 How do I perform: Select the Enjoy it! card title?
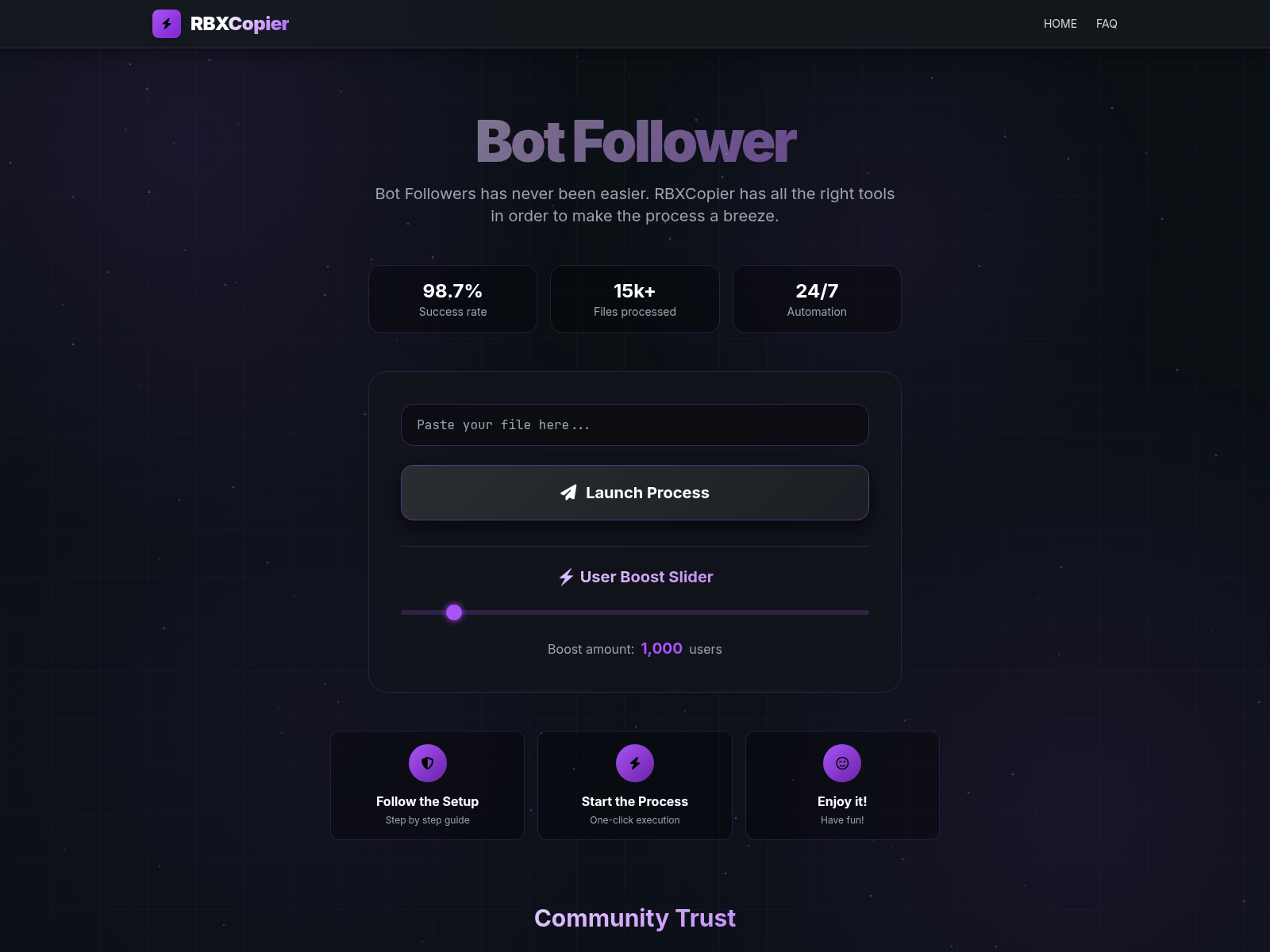842,801
